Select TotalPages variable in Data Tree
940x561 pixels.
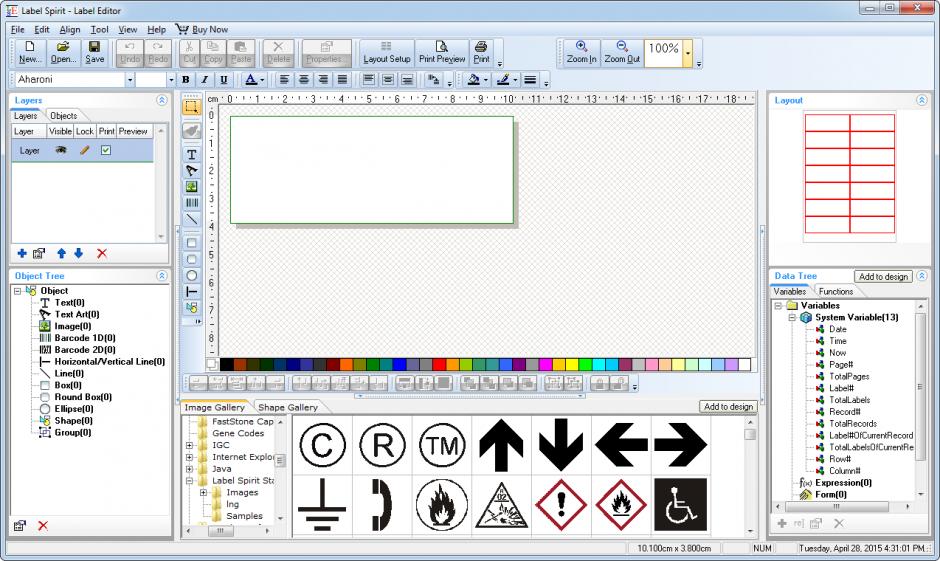[x=849, y=376]
